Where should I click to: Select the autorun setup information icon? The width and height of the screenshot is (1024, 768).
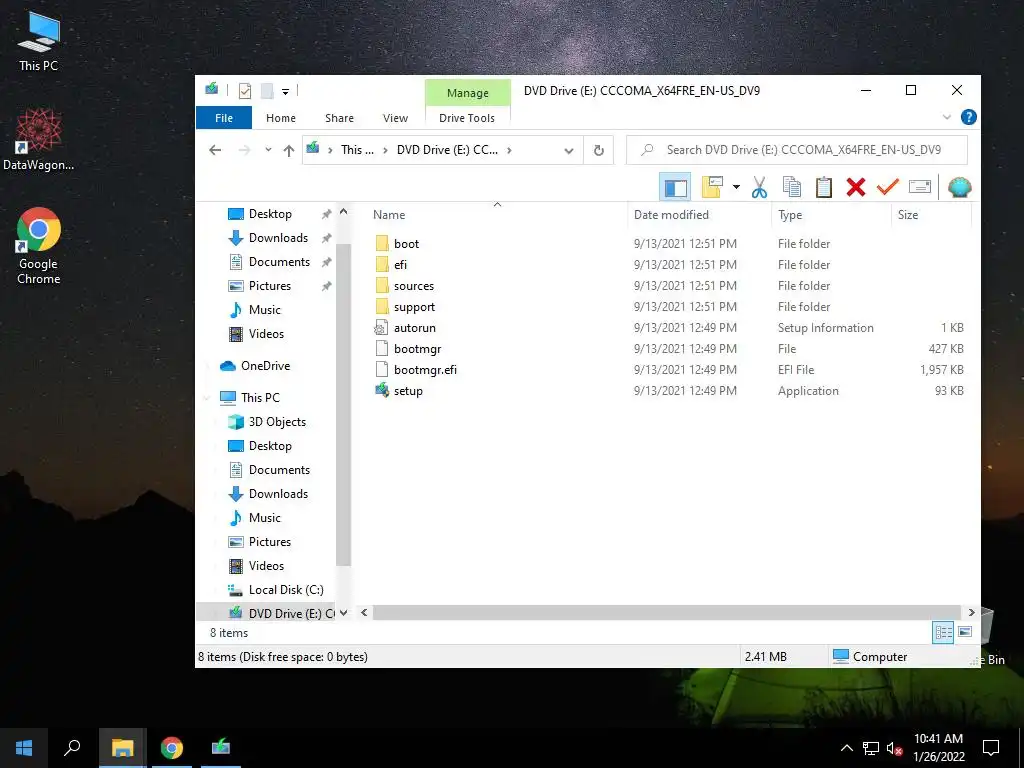[x=382, y=328]
